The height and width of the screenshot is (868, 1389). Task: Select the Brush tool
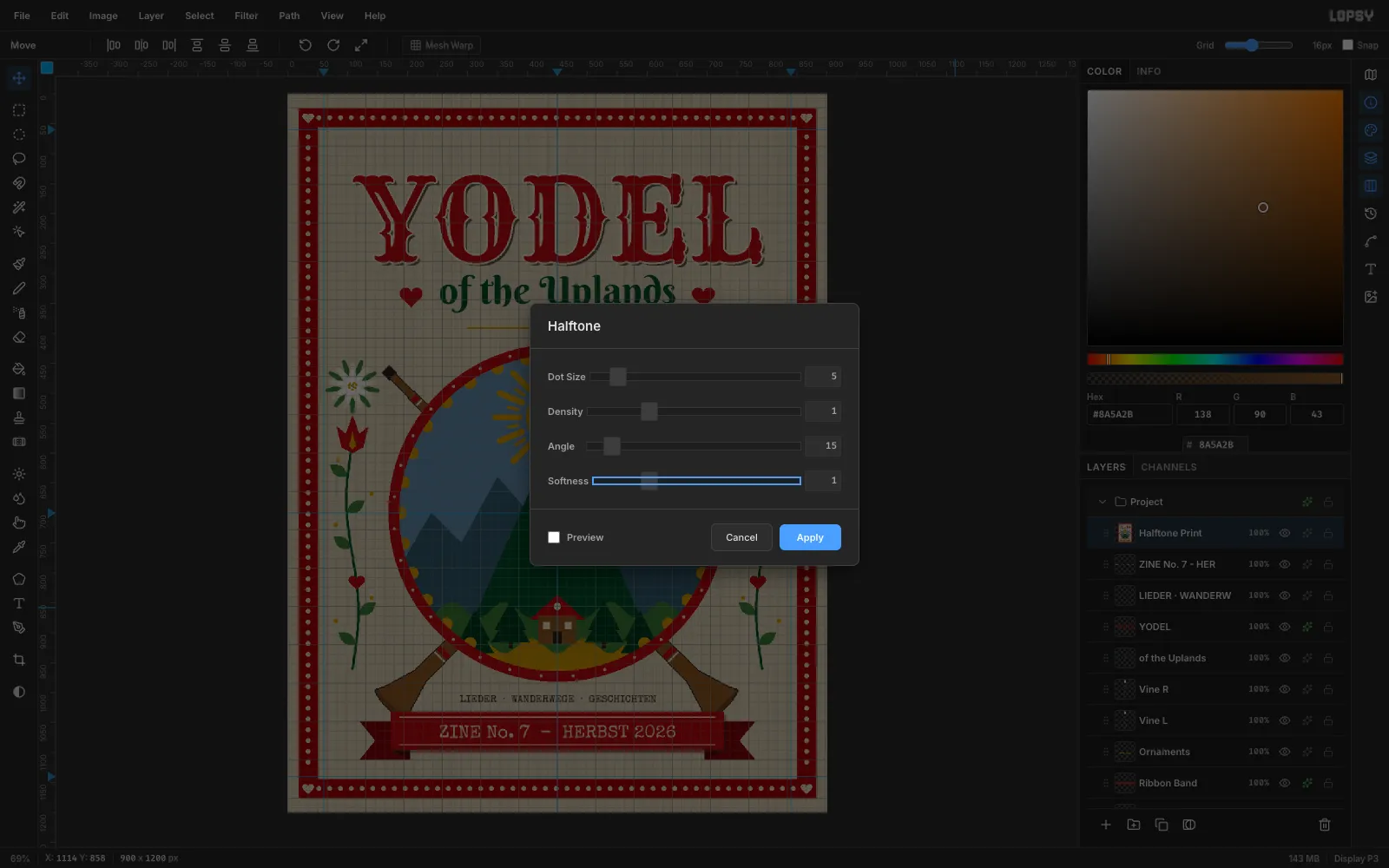coord(19,264)
